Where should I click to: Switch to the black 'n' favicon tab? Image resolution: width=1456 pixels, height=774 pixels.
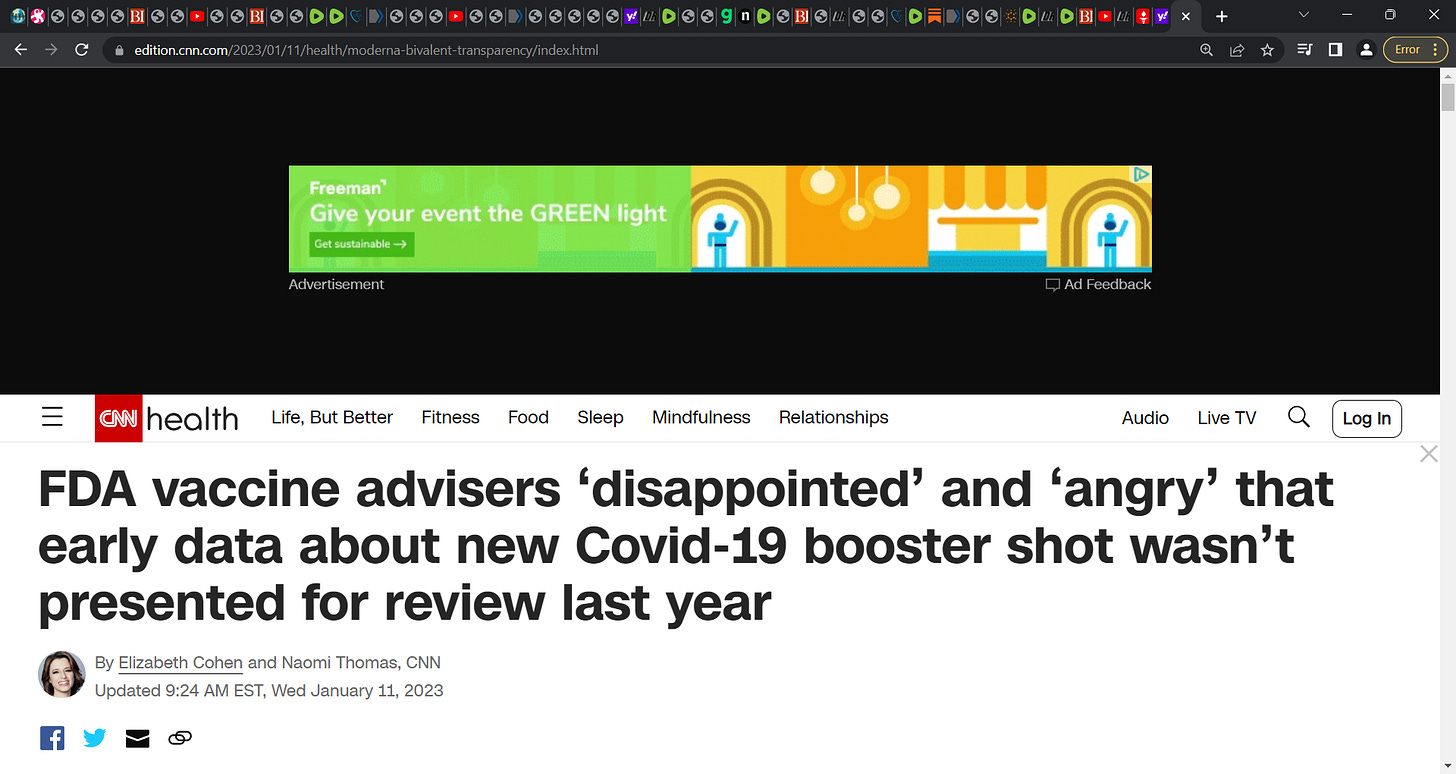(746, 16)
